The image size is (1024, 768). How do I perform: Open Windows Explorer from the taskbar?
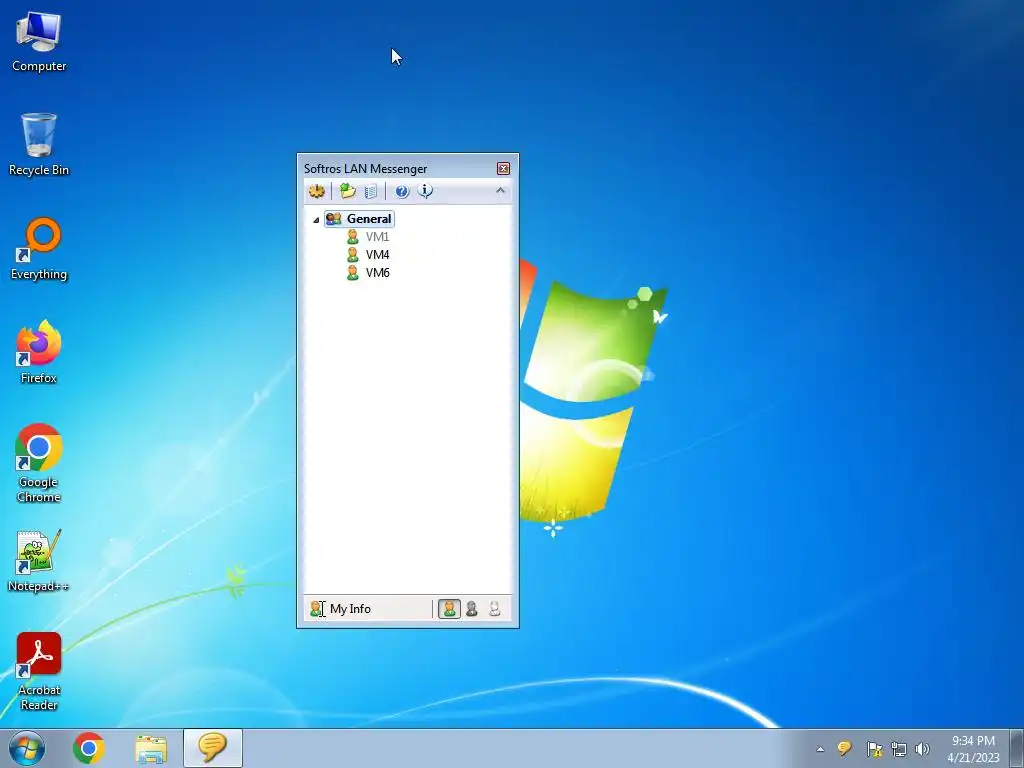(151, 748)
